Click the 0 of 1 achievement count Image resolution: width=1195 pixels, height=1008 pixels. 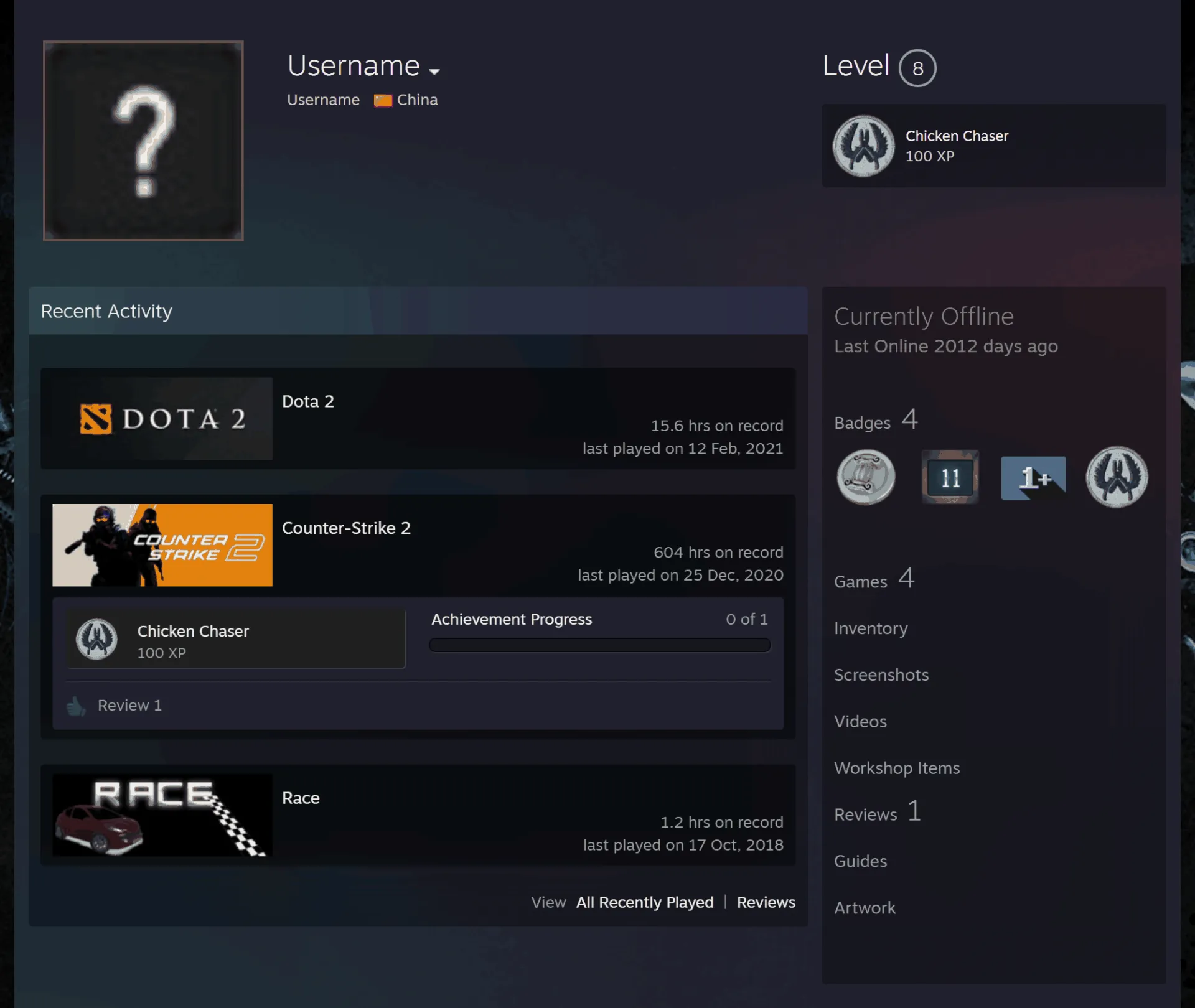tap(746, 619)
